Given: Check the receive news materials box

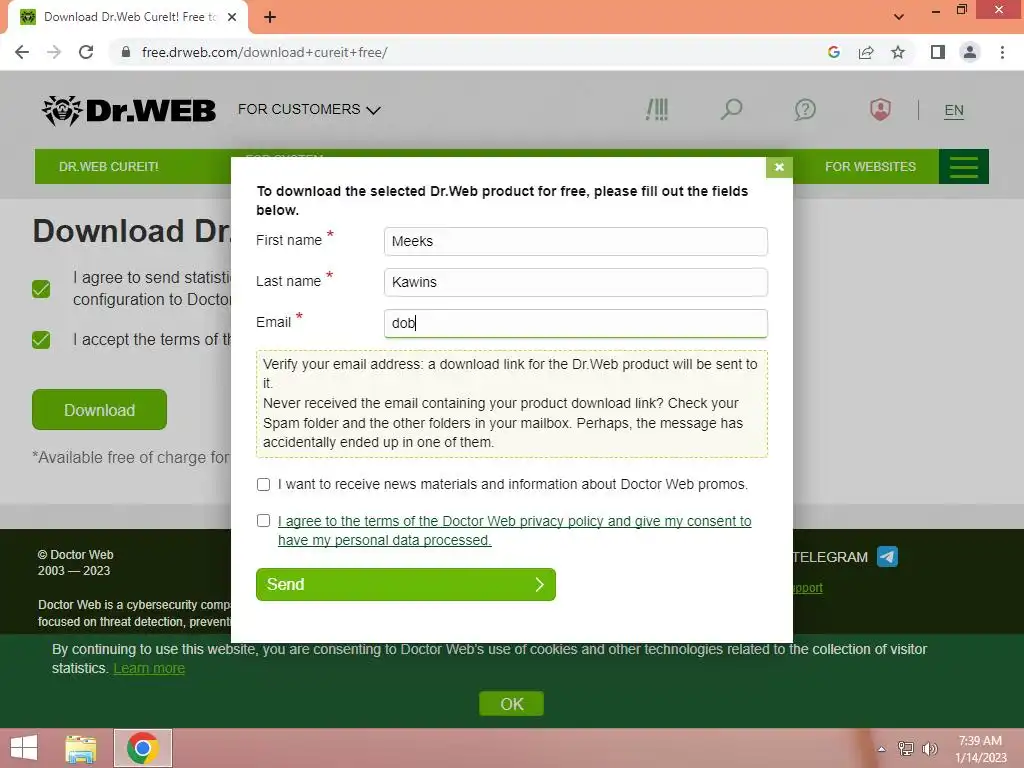Looking at the screenshot, I should (263, 485).
